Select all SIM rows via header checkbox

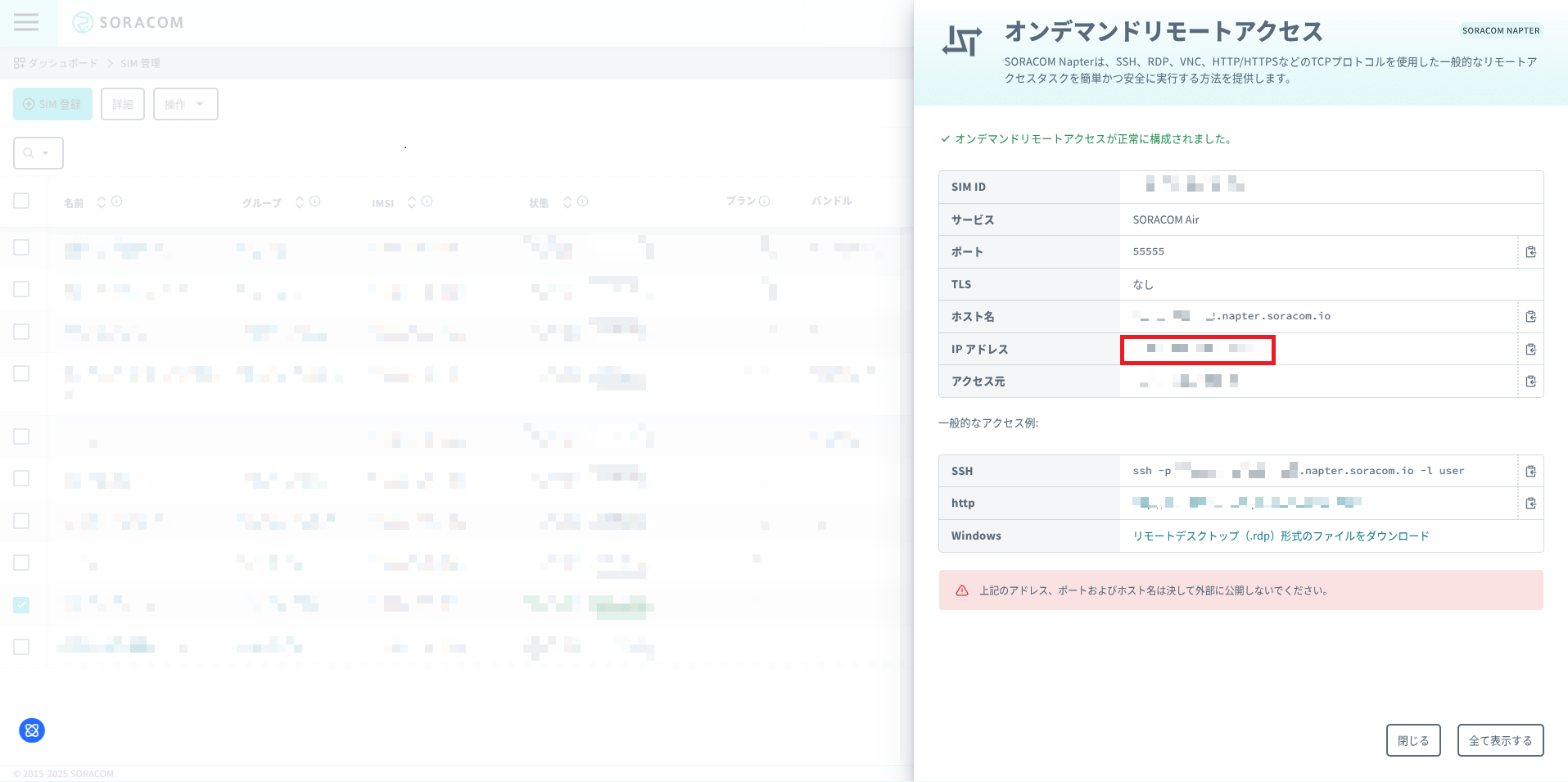tap(21, 200)
